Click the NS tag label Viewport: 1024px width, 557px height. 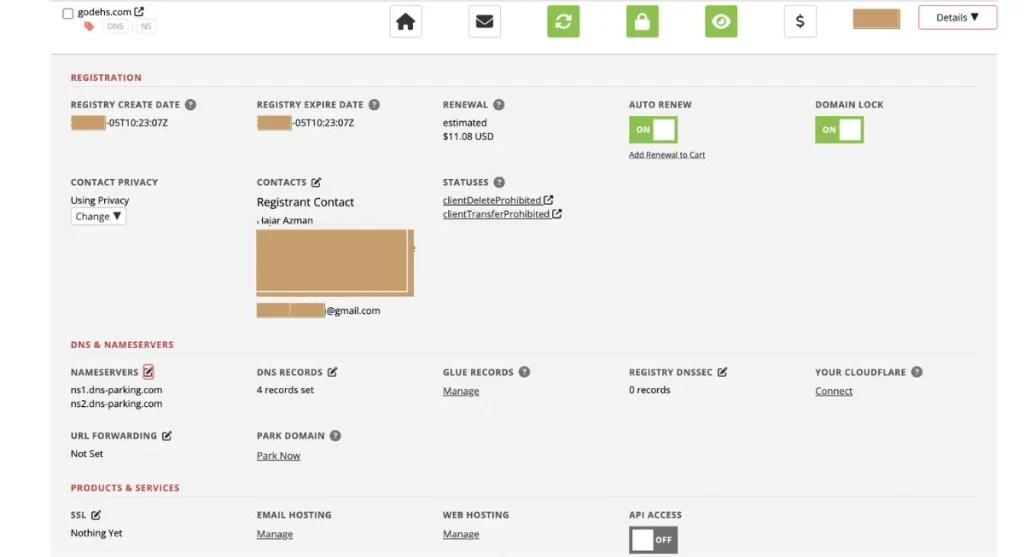[x=146, y=26]
